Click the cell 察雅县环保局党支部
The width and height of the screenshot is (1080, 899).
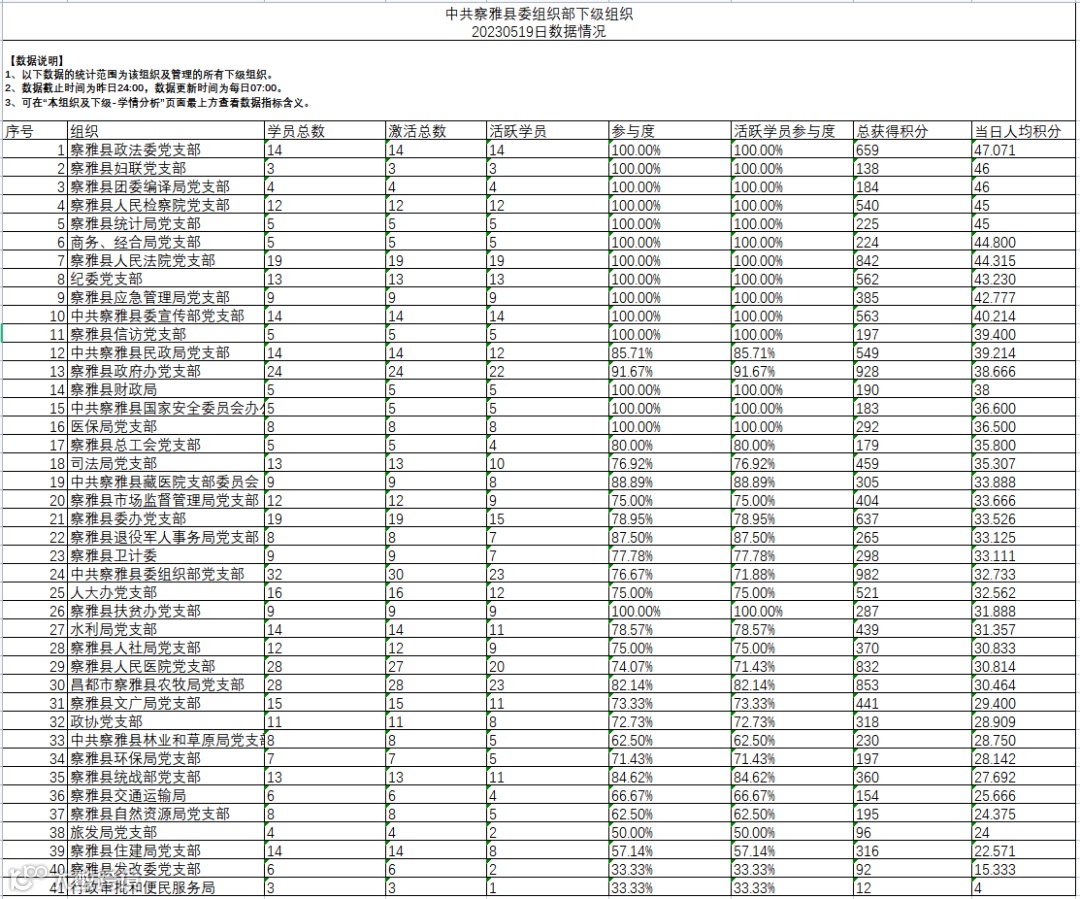pyautogui.click(x=166, y=758)
